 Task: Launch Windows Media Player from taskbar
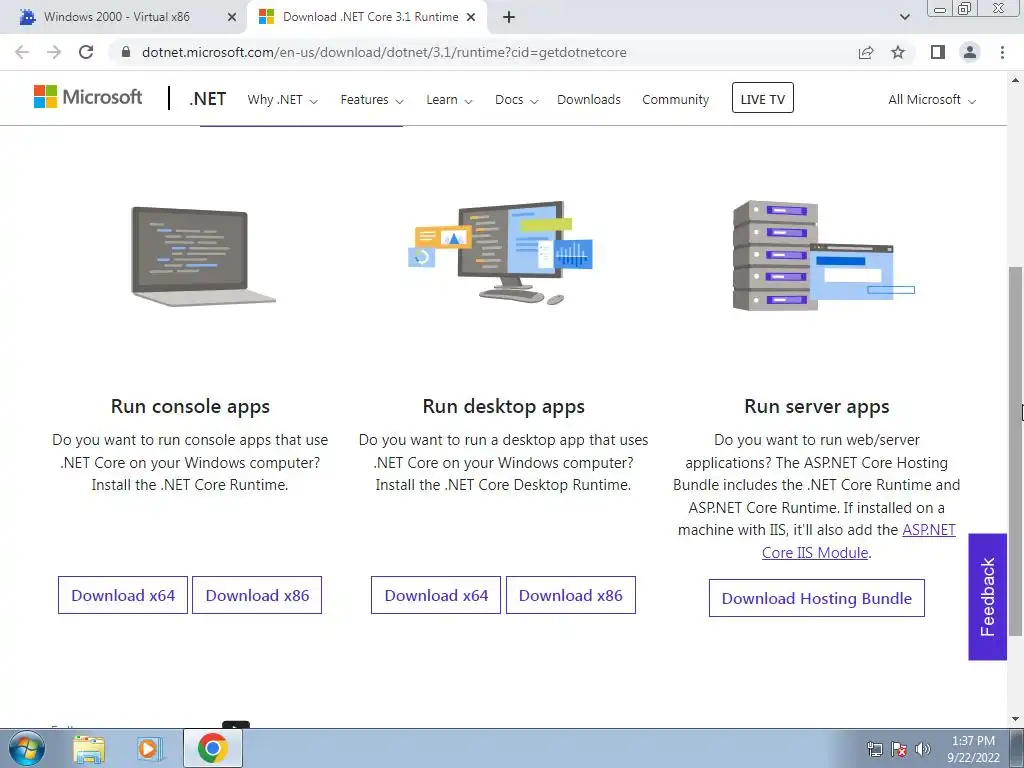150,749
